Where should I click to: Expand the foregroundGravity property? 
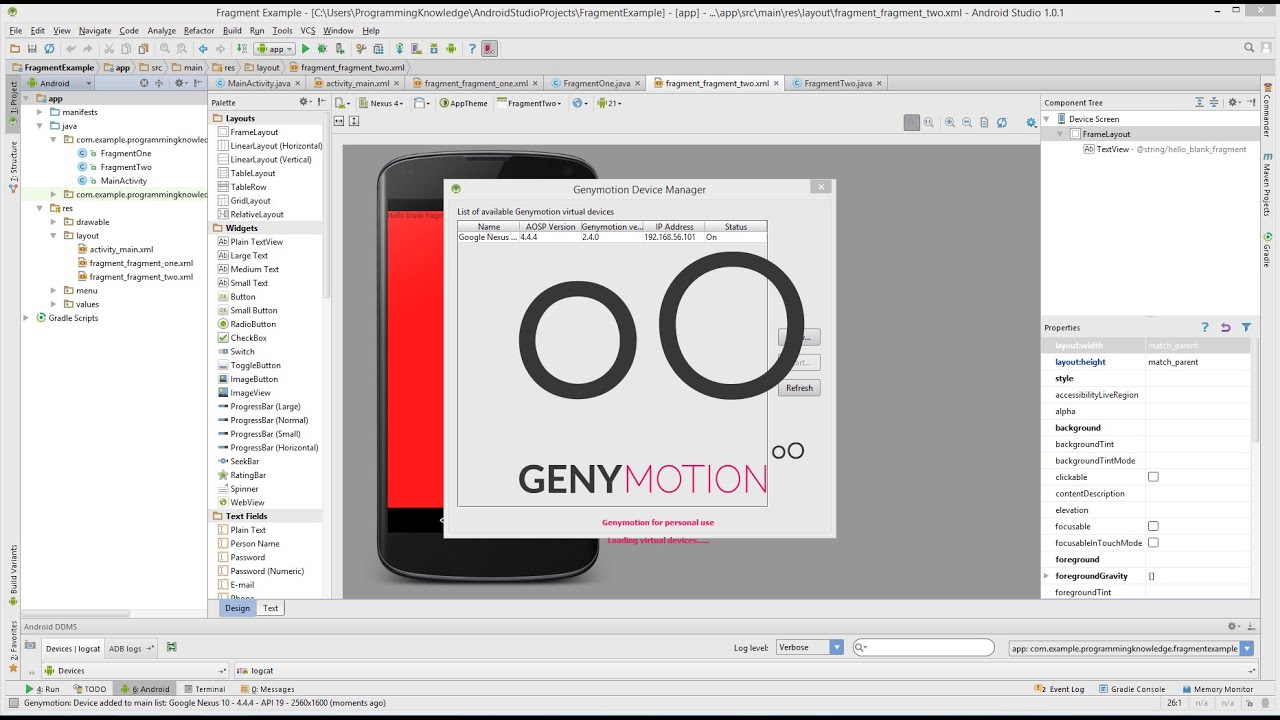point(1046,576)
